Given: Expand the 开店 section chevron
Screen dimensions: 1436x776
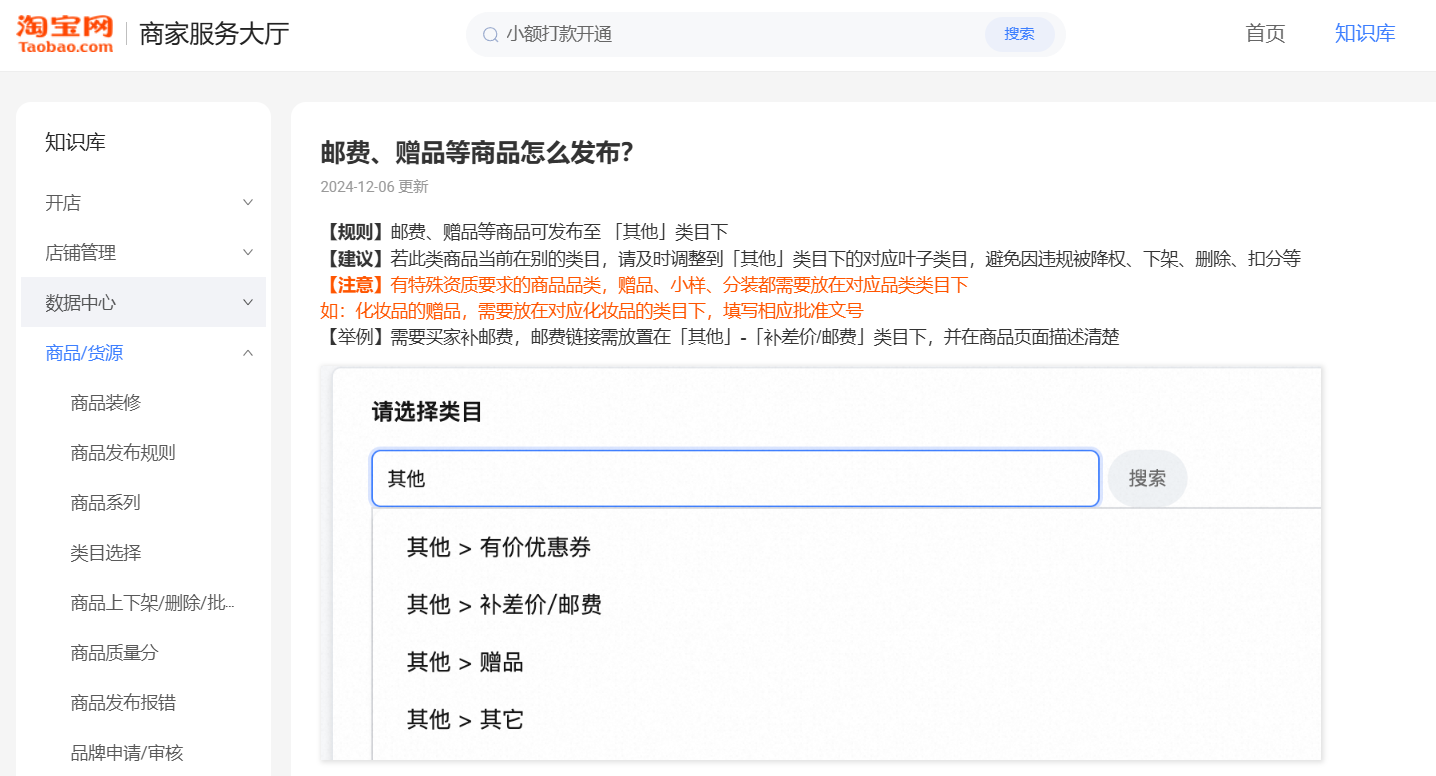Looking at the screenshot, I should pos(248,202).
